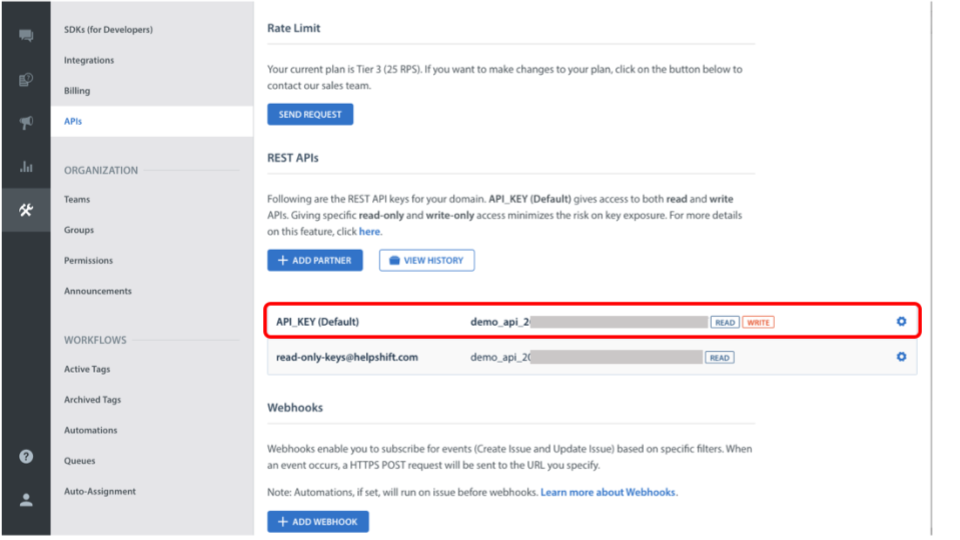Go to Integrations in settings menu
Image resolution: width=960 pixels, height=540 pixels.
89,60
